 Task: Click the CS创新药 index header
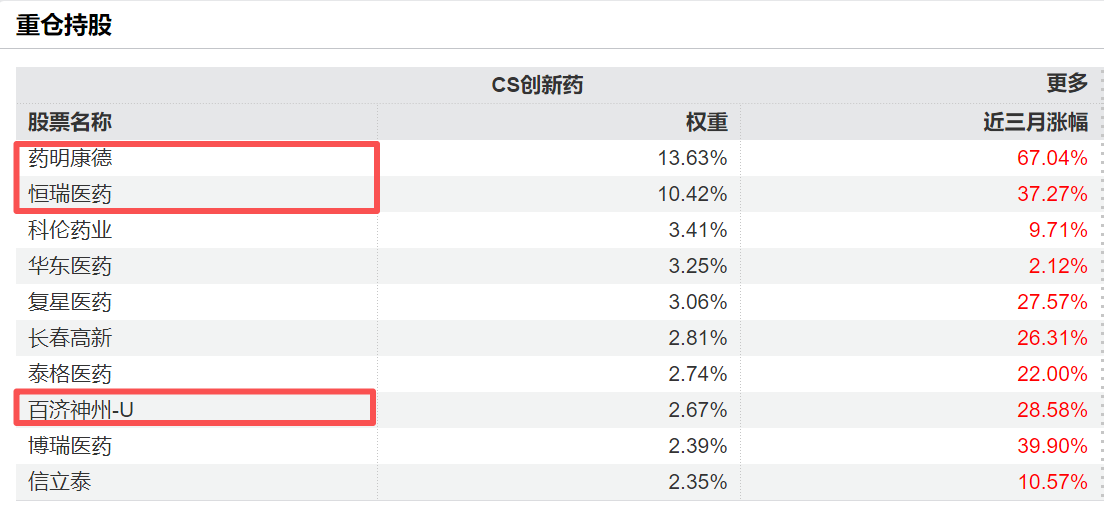(537, 85)
